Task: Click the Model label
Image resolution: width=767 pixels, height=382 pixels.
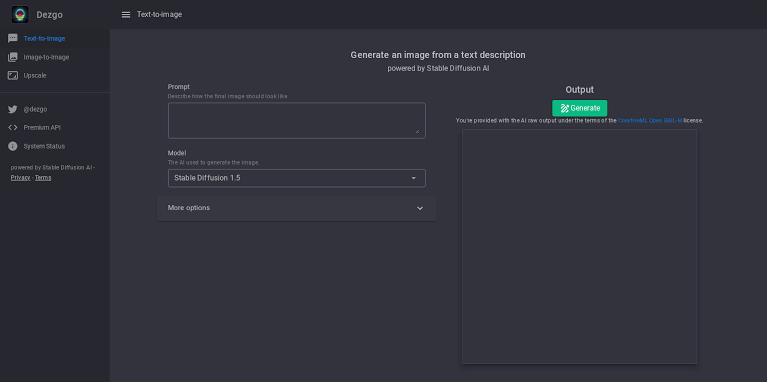Action: click(x=177, y=153)
